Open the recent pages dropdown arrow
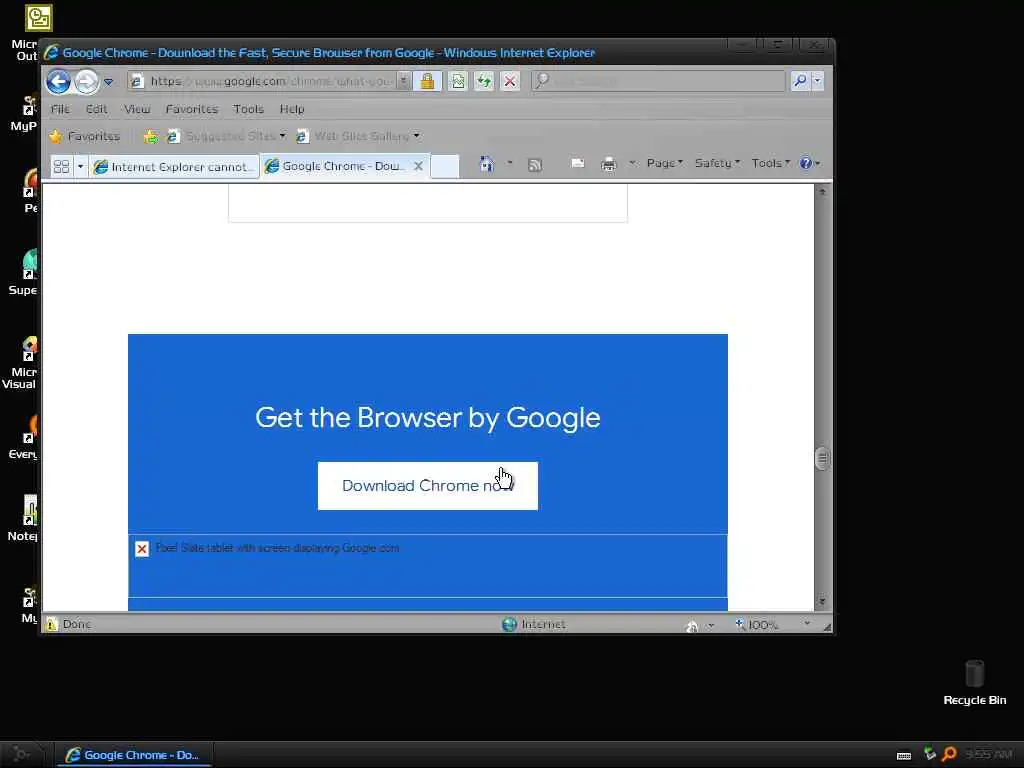1024x768 pixels. tap(108, 82)
